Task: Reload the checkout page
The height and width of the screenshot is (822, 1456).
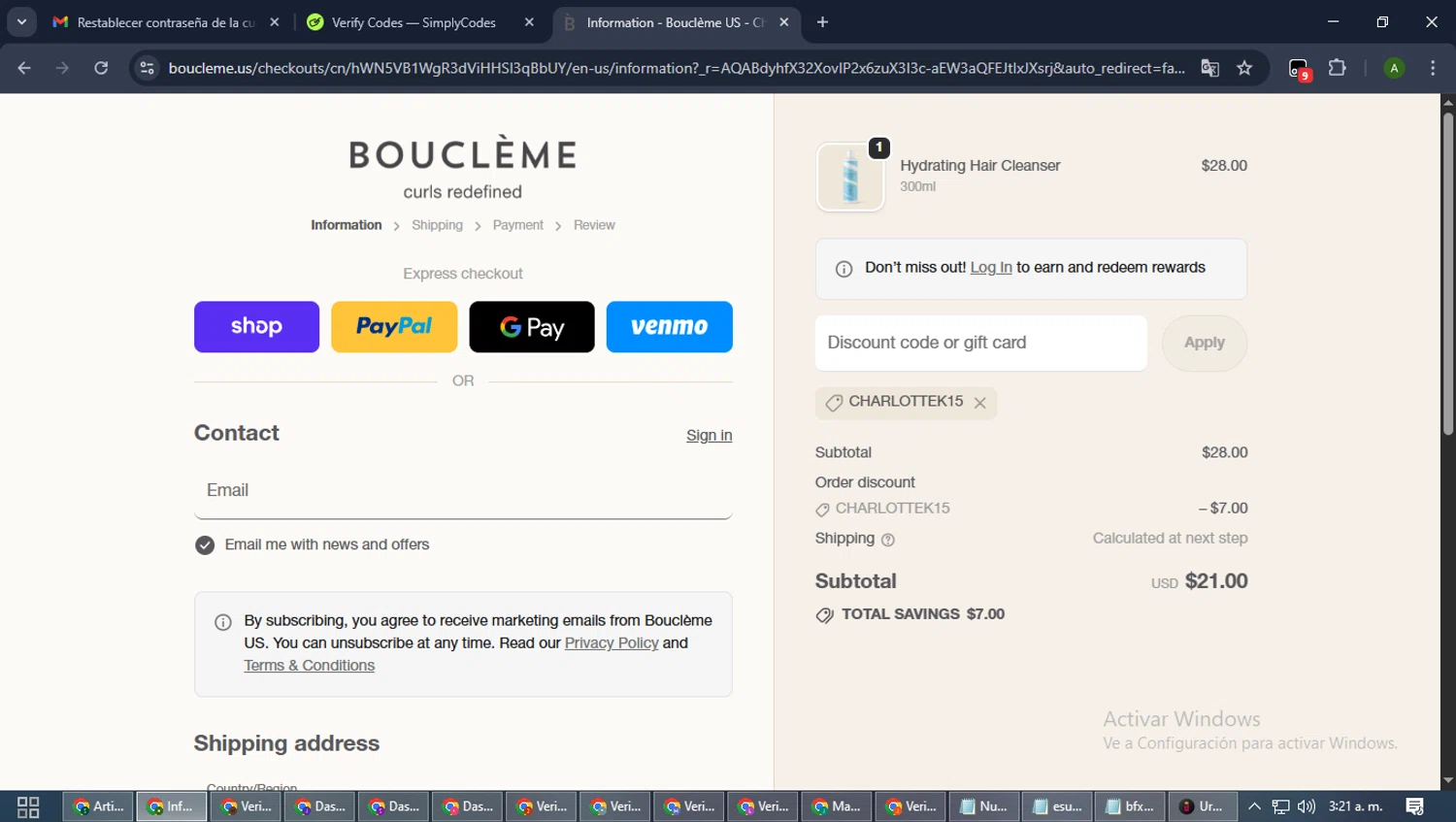Action: pyautogui.click(x=101, y=68)
